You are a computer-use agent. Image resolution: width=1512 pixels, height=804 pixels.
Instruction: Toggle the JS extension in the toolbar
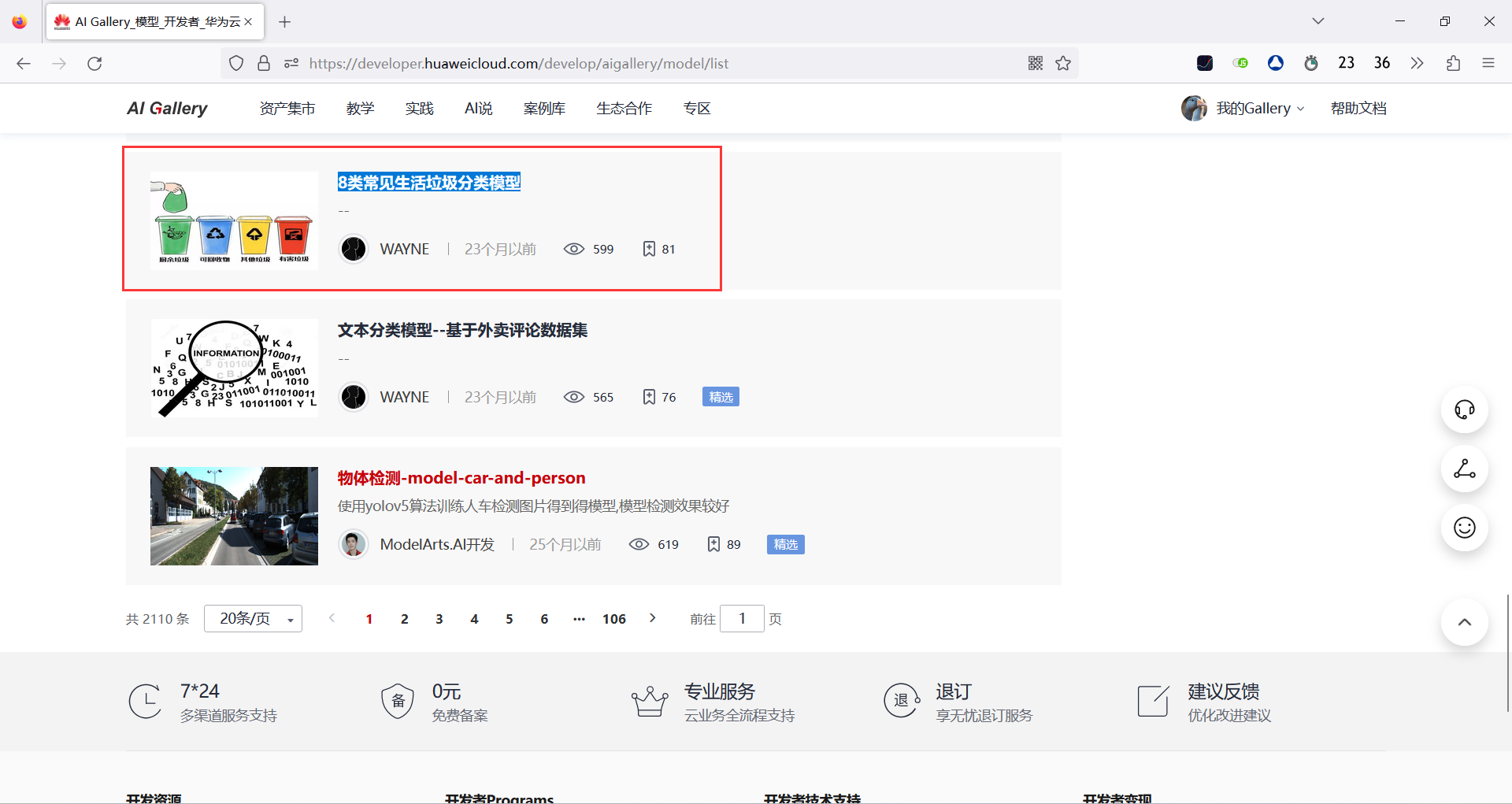click(1240, 63)
